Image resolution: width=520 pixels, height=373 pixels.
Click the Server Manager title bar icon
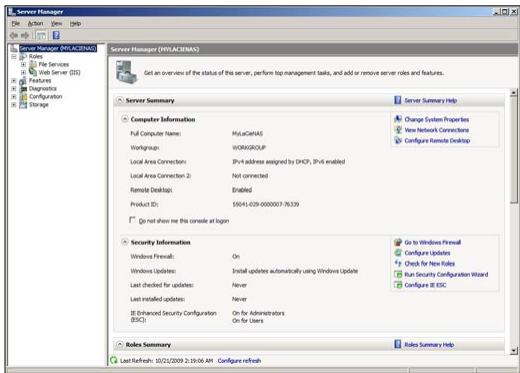coord(12,12)
